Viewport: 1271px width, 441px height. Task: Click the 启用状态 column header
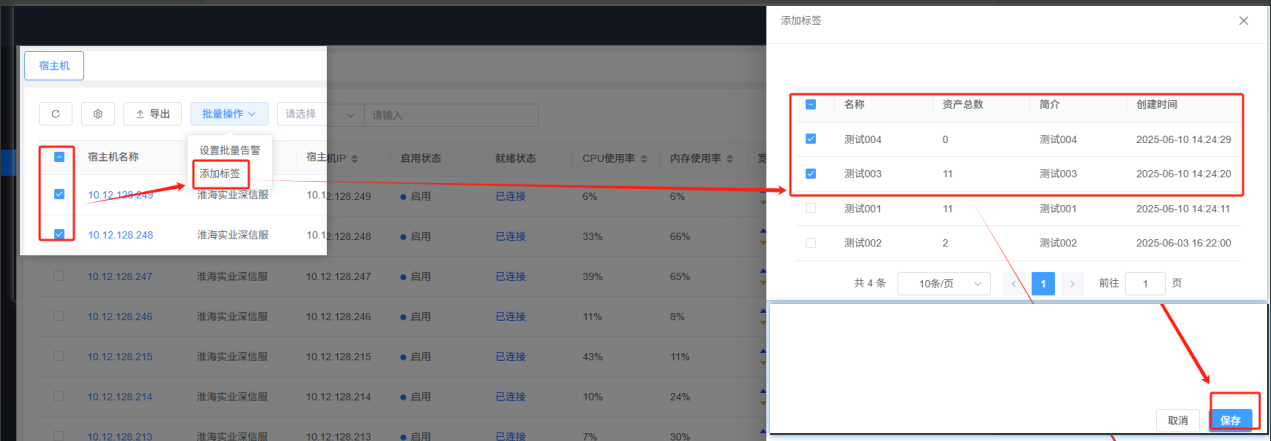420,158
